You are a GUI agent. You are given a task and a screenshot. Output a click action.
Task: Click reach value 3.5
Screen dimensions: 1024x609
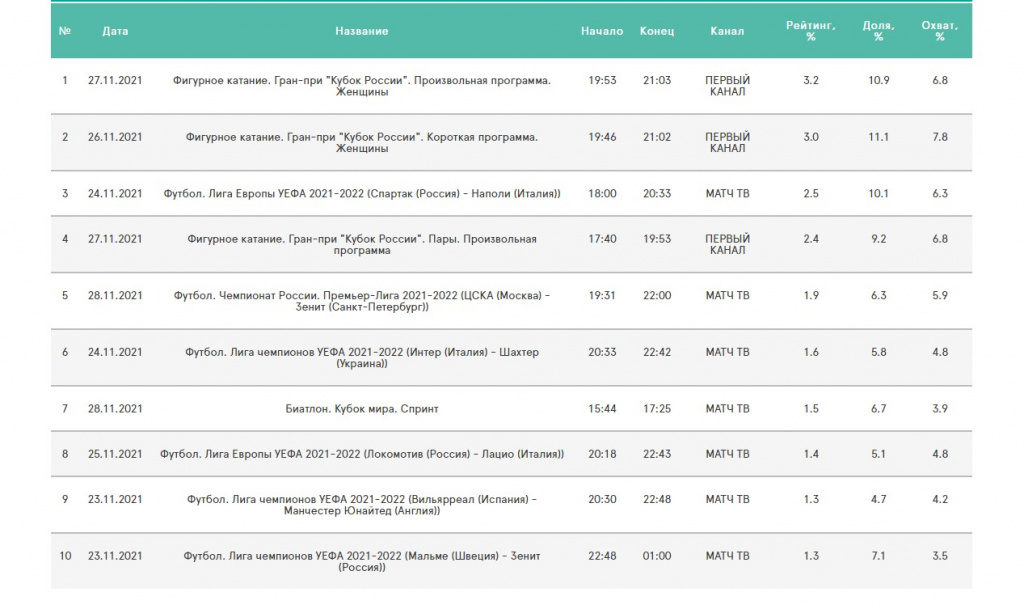tap(940, 555)
